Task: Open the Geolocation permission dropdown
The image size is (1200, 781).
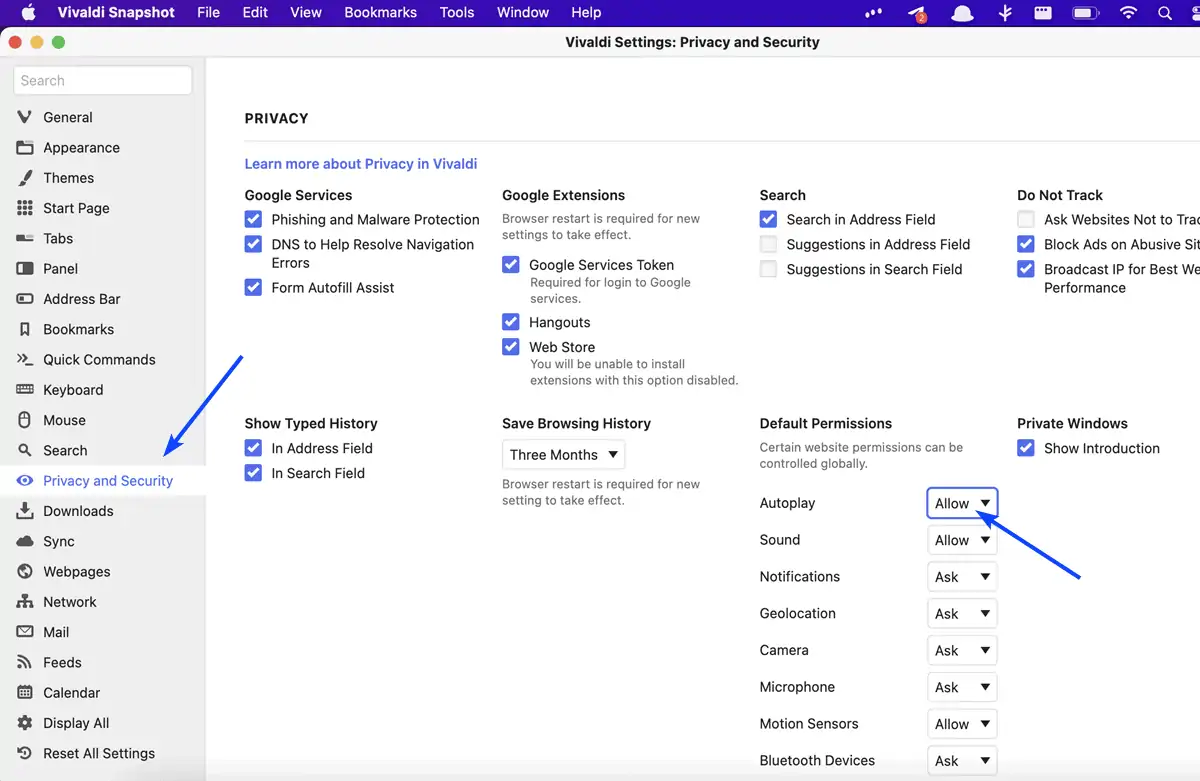Action: point(962,614)
